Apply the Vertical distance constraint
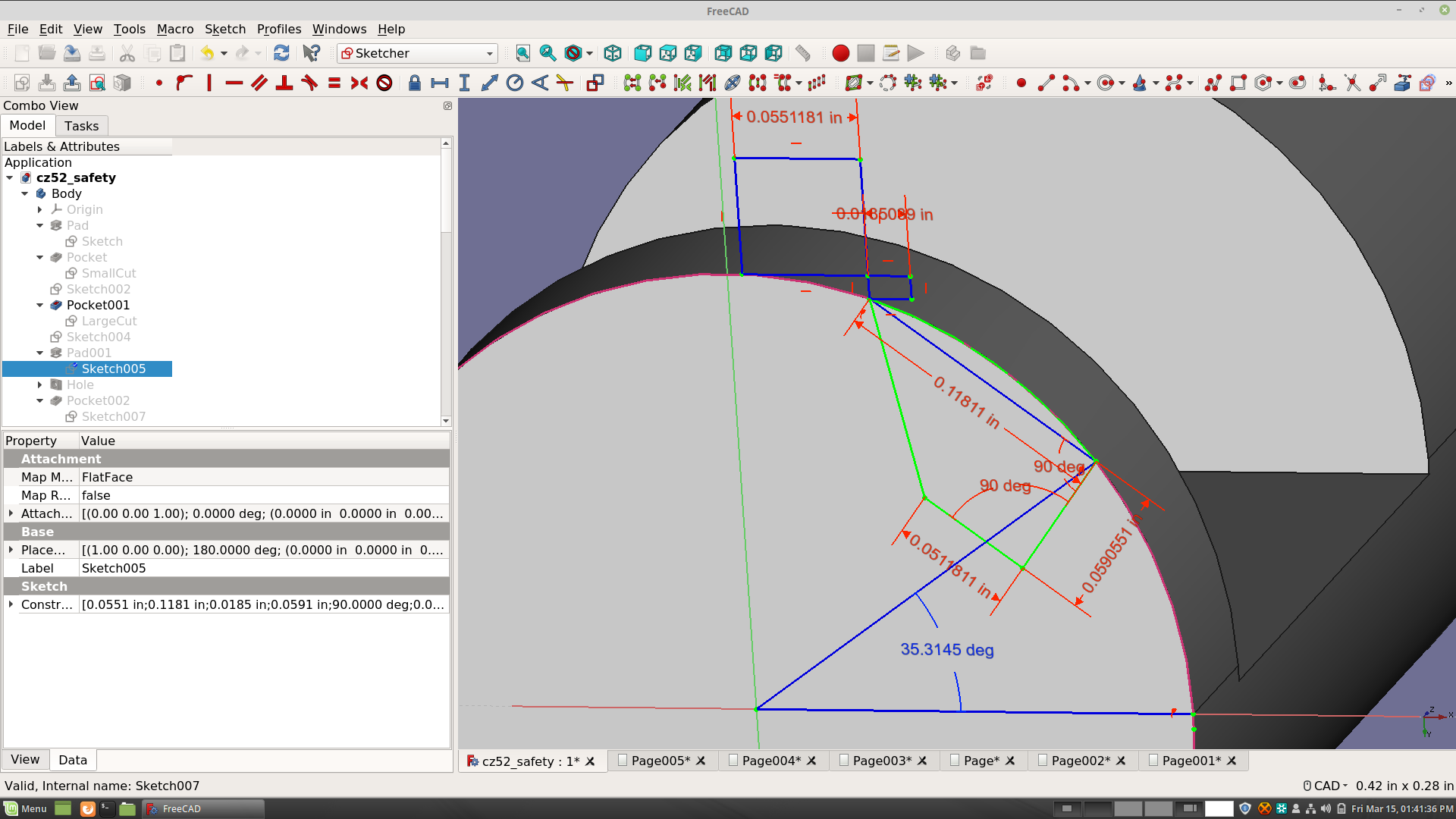Screen dimensions: 1456x819 (465, 83)
